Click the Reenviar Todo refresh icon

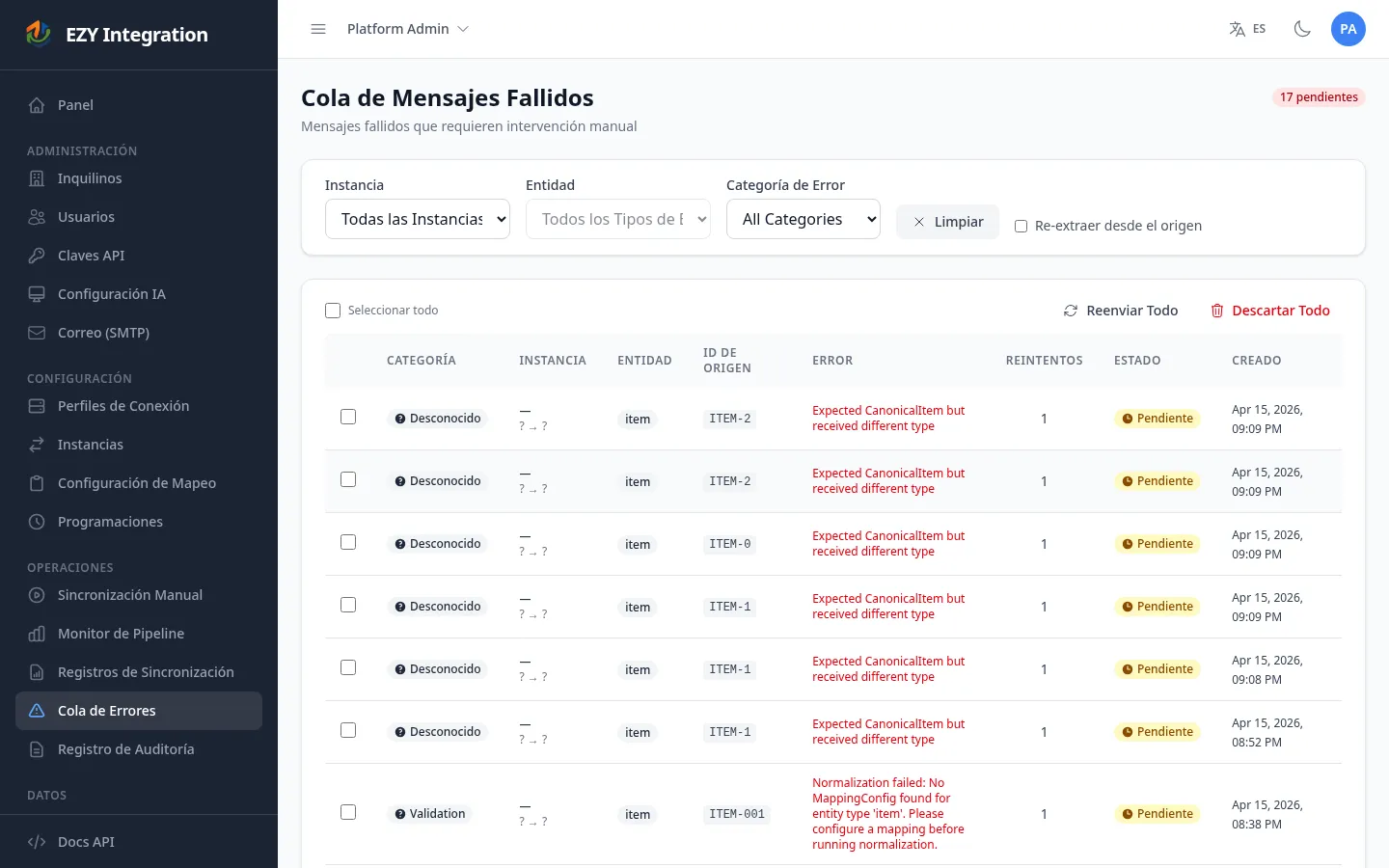[x=1071, y=311]
